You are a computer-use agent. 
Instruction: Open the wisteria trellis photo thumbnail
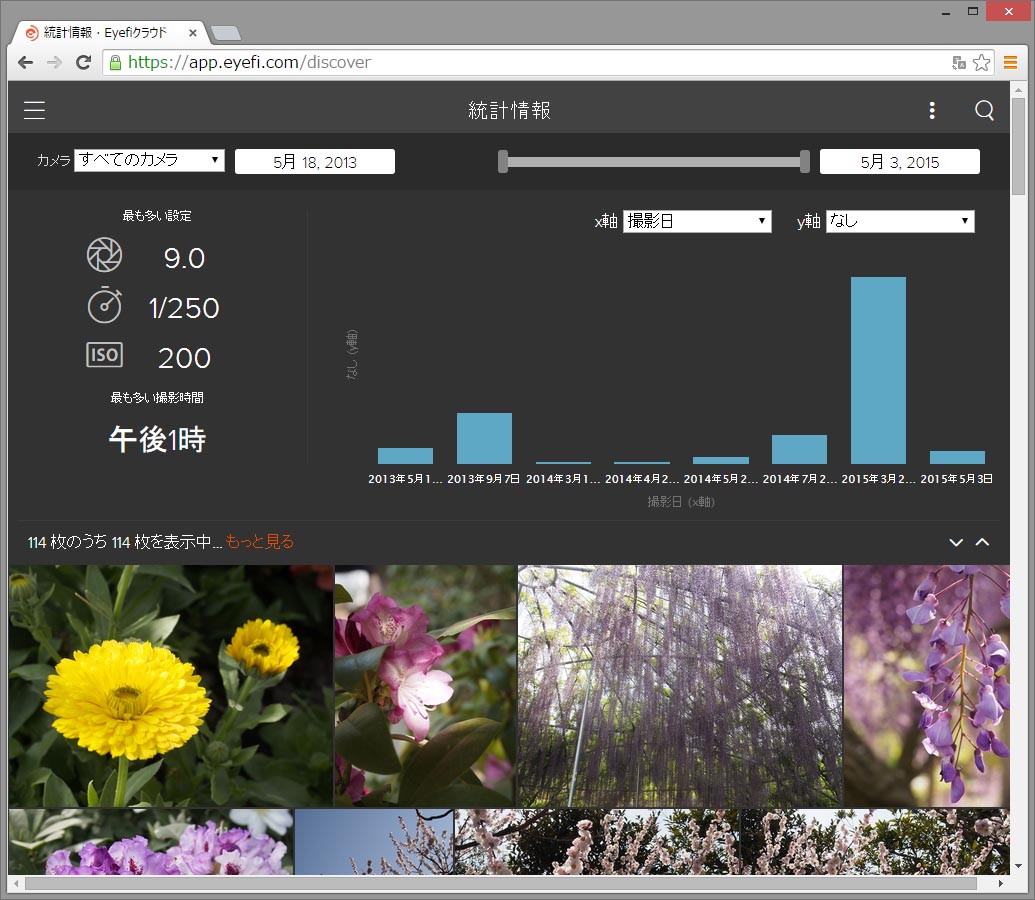[680, 685]
